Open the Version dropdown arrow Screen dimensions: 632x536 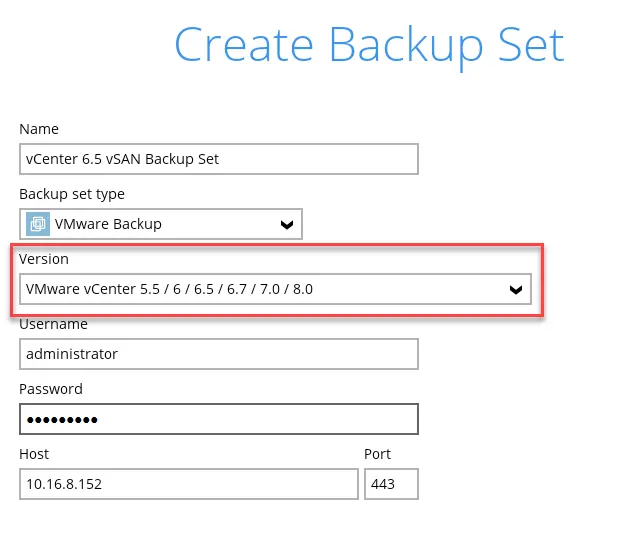click(x=515, y=290)
